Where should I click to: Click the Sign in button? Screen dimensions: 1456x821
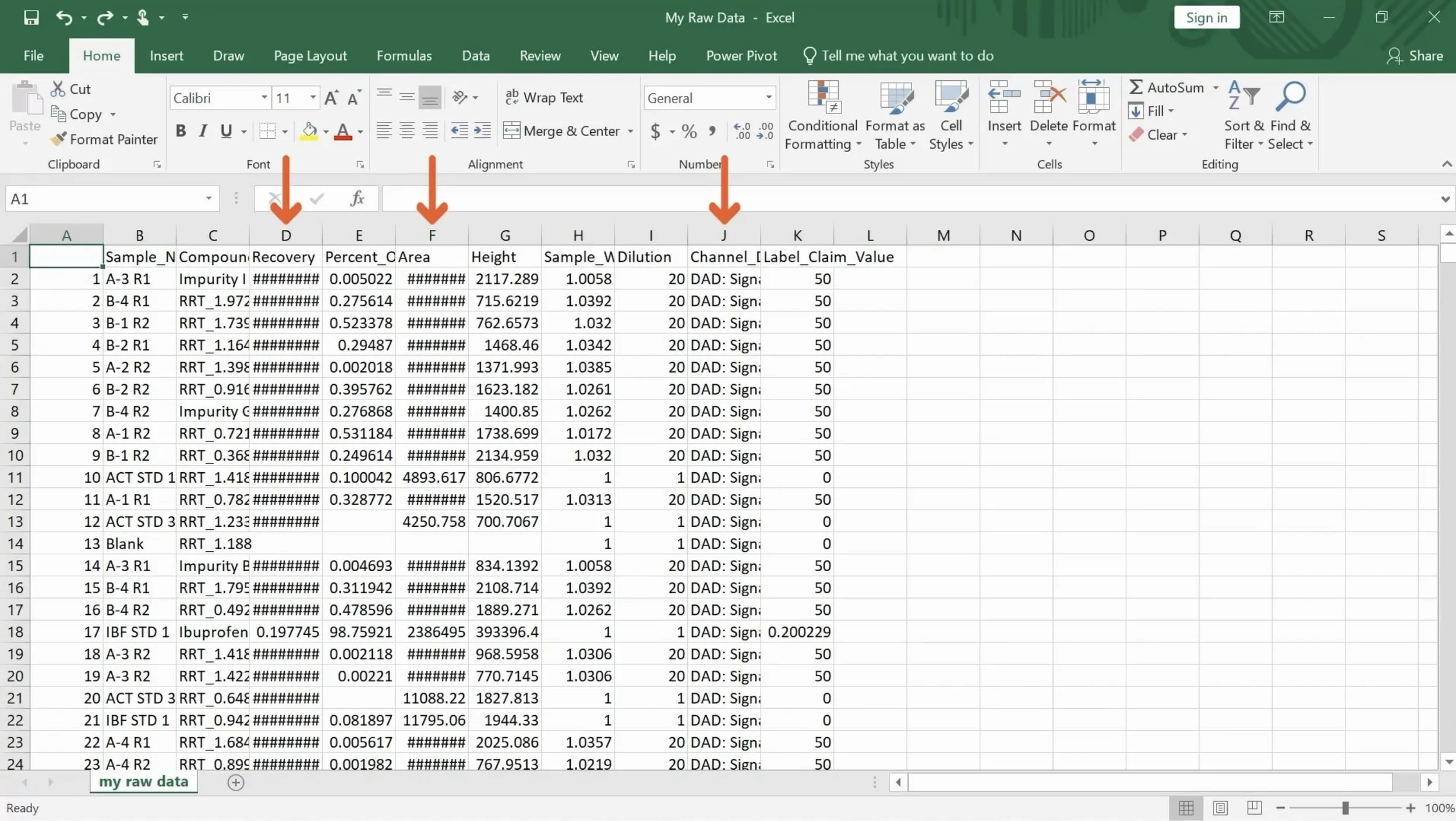[x=1206, y=17]
